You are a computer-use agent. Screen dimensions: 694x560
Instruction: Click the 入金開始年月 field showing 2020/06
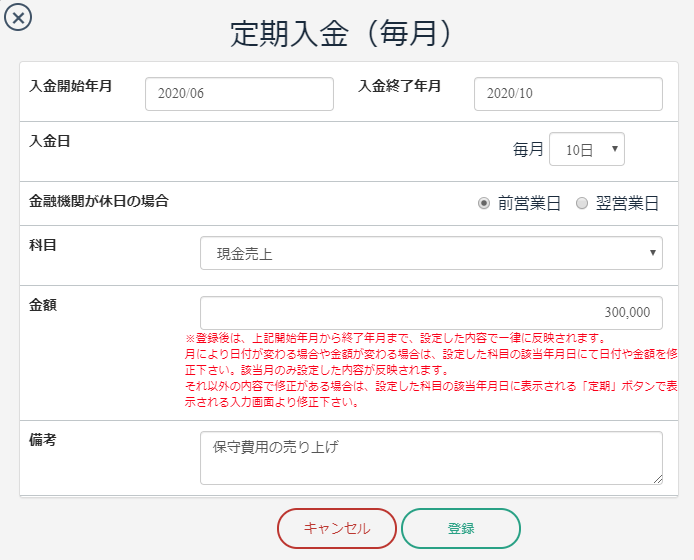point(239,94)
